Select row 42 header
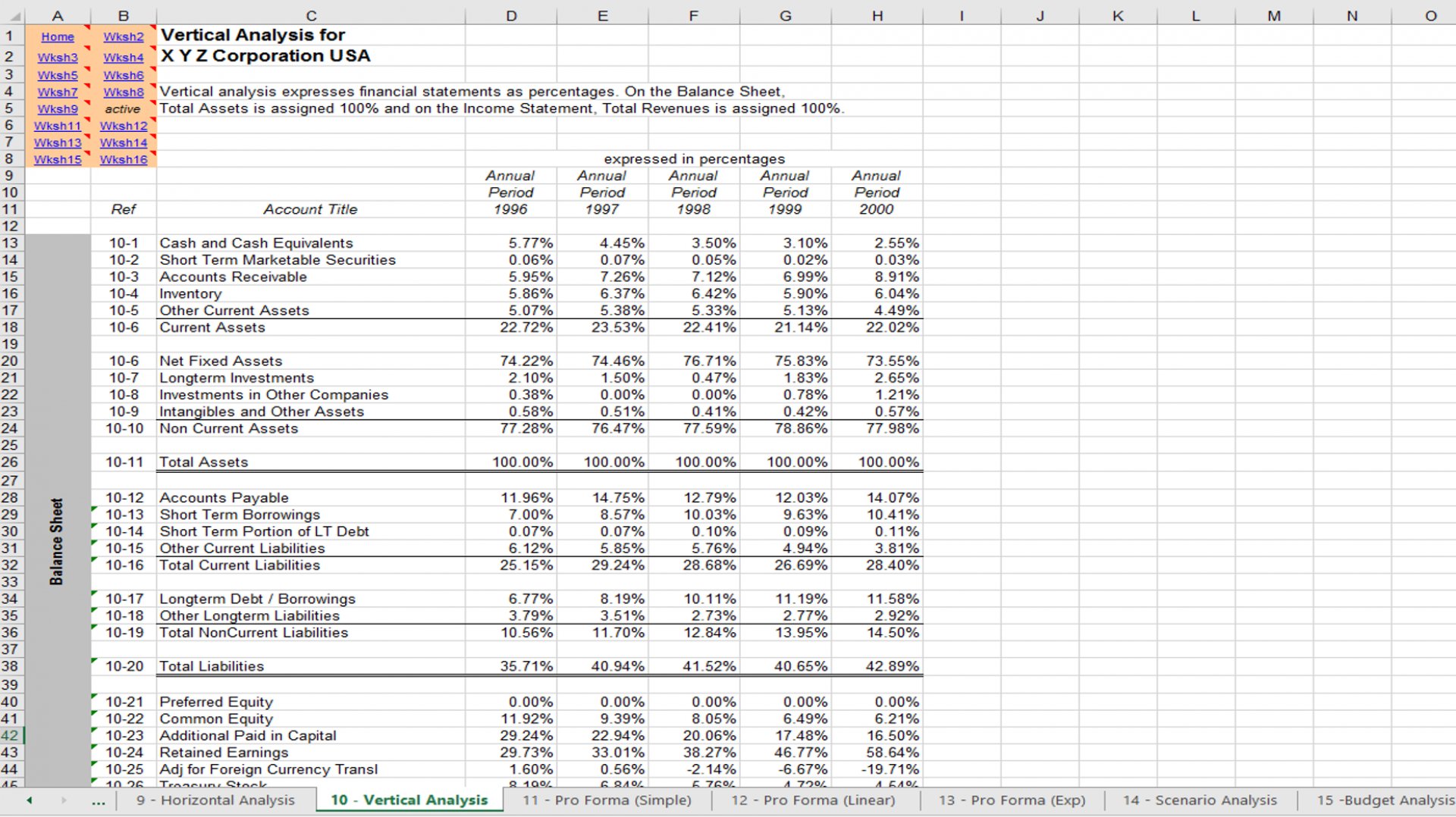 11,735
